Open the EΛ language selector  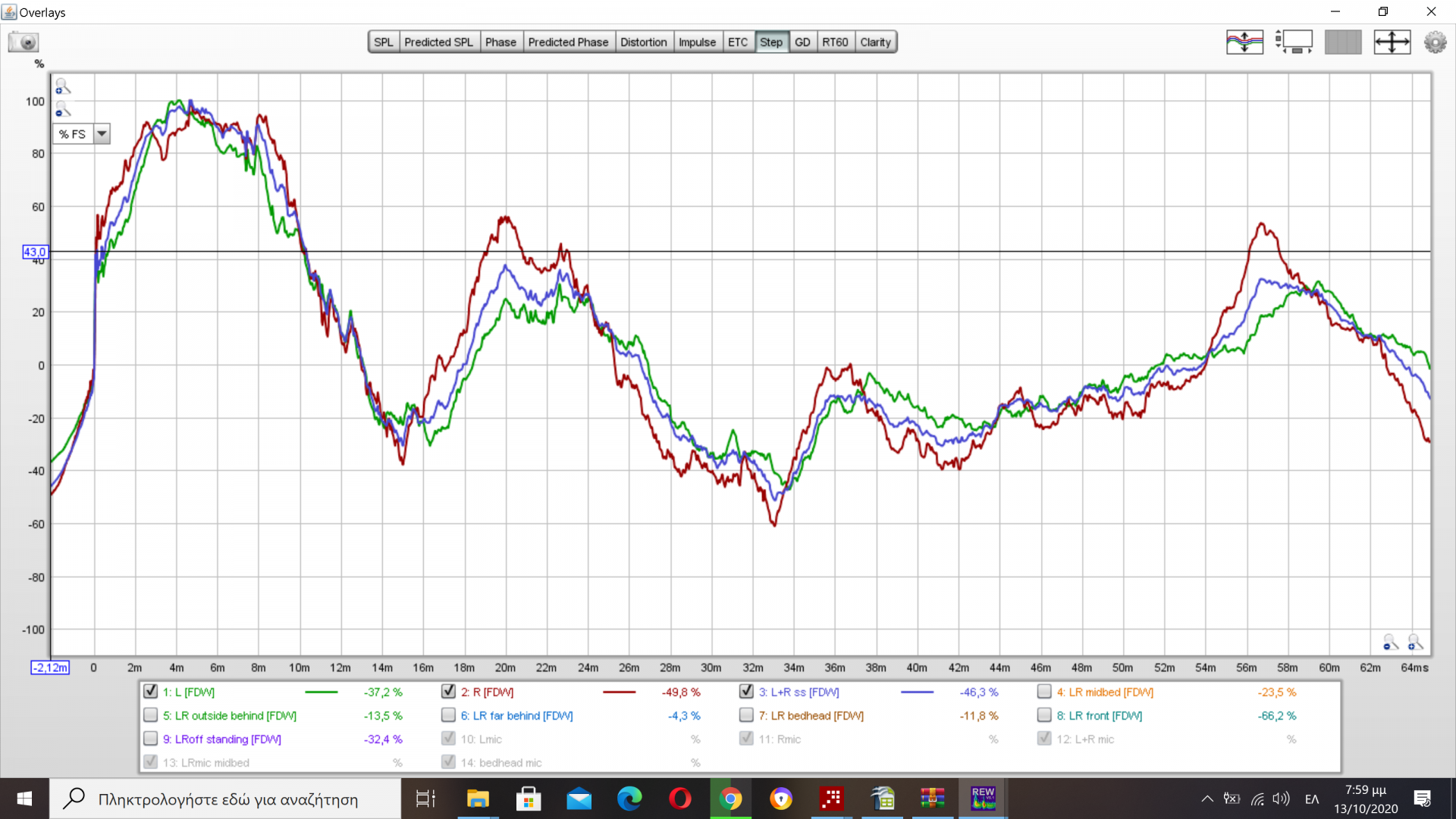click(1312, 799)
